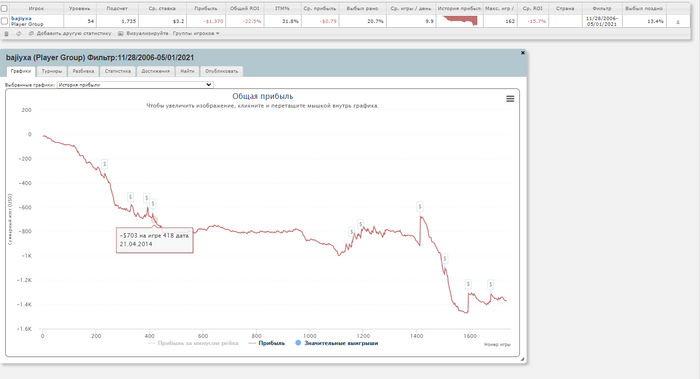Click the $ marker near game 1500
Viewport: 700px width, 379px height.
click(x=445, y=258)
